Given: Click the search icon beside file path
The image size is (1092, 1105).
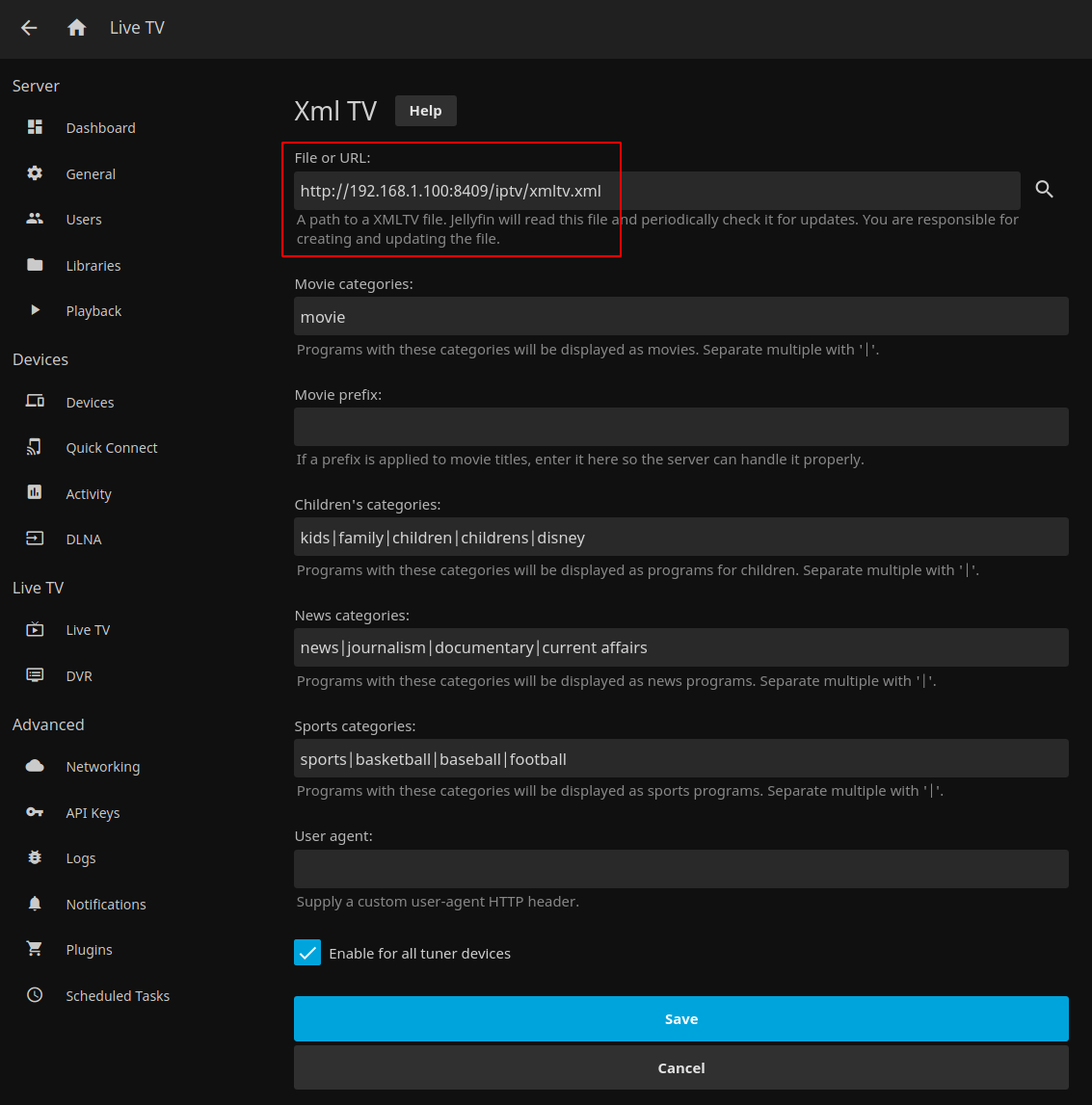Looking at the screenshot, I should [1044, 190].
